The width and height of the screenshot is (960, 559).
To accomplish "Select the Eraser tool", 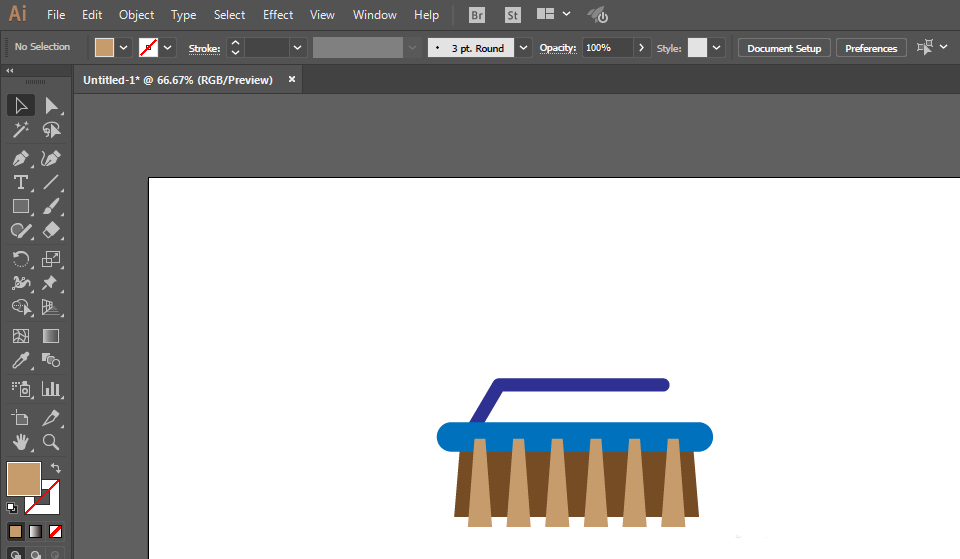I will pyautogui.click(x=51, y=230).
